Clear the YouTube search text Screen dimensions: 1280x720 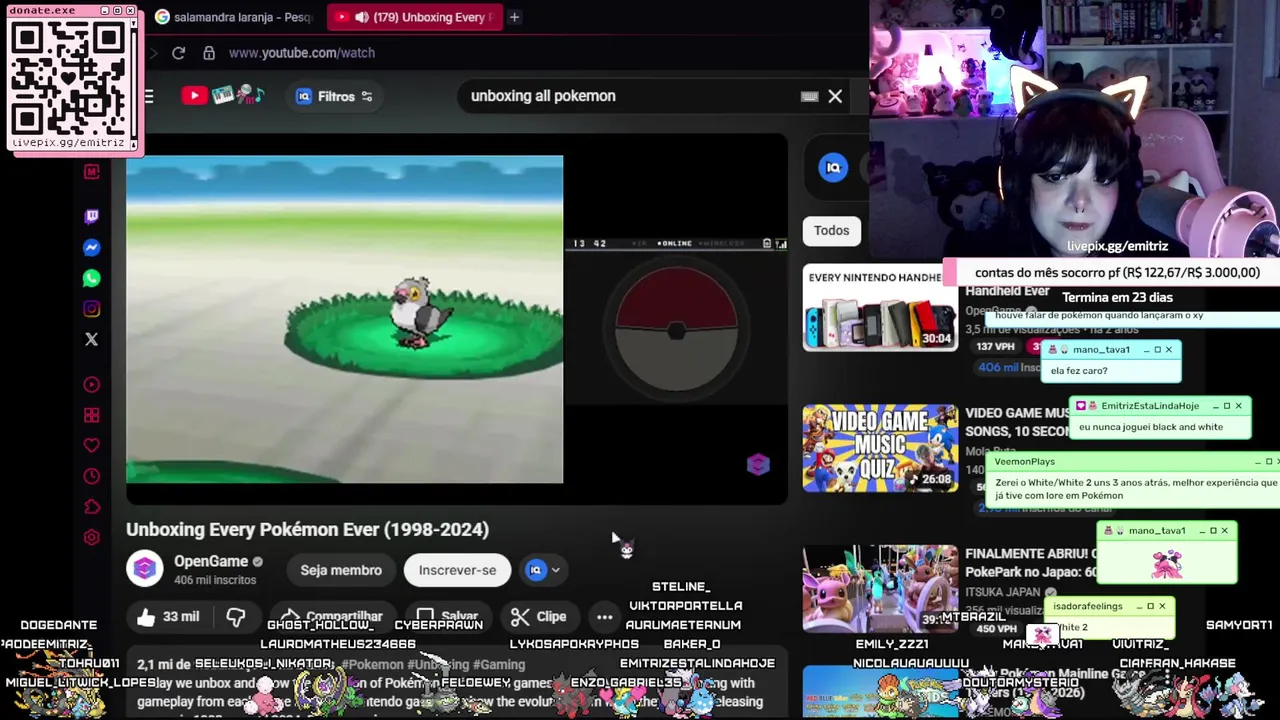(x=835, y=97)
